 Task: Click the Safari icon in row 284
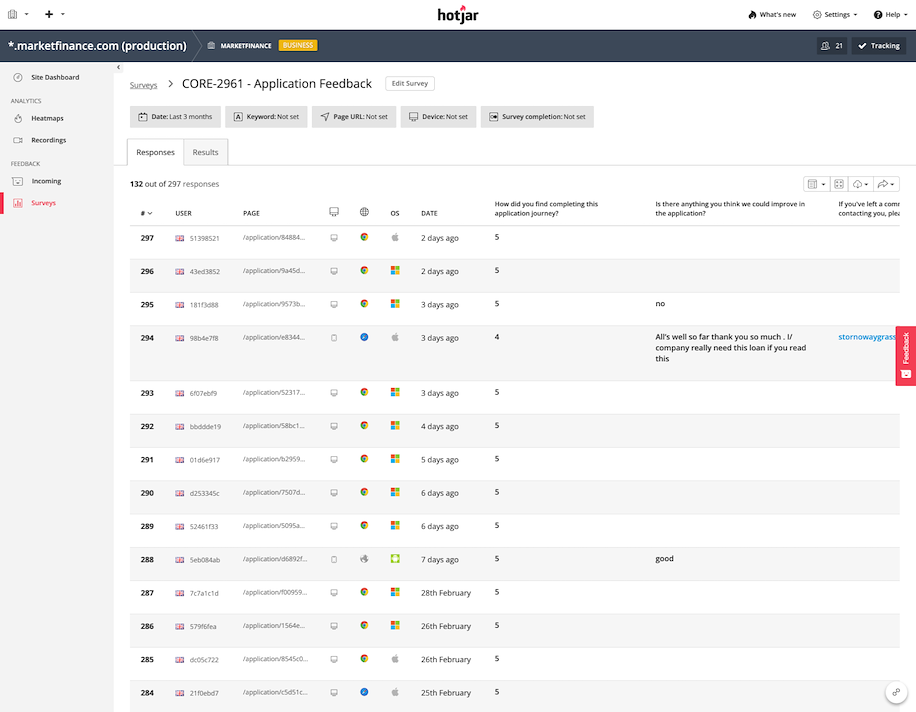click(365, 692)
